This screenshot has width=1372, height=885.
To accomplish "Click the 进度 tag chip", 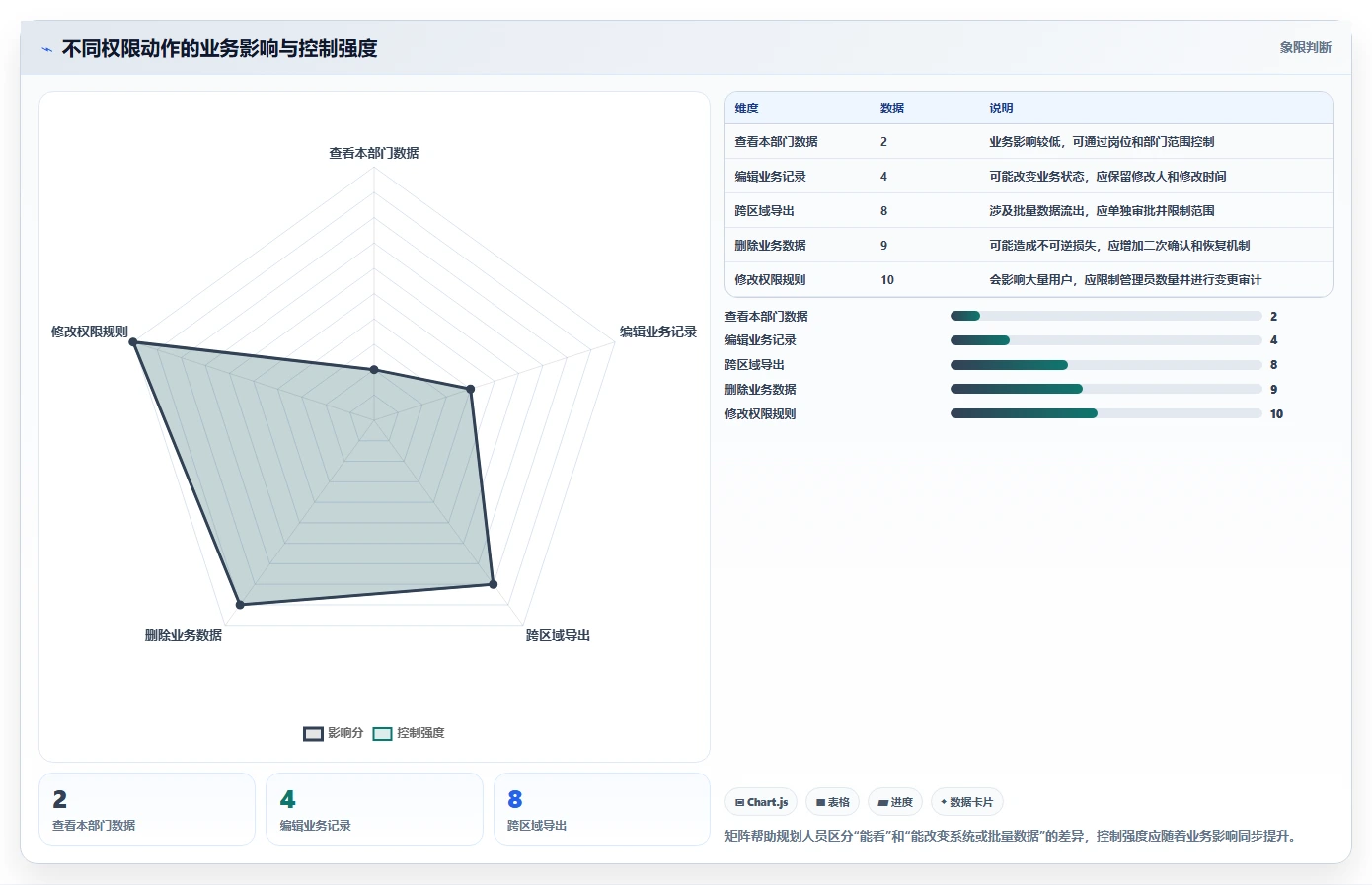I will 895,802.
